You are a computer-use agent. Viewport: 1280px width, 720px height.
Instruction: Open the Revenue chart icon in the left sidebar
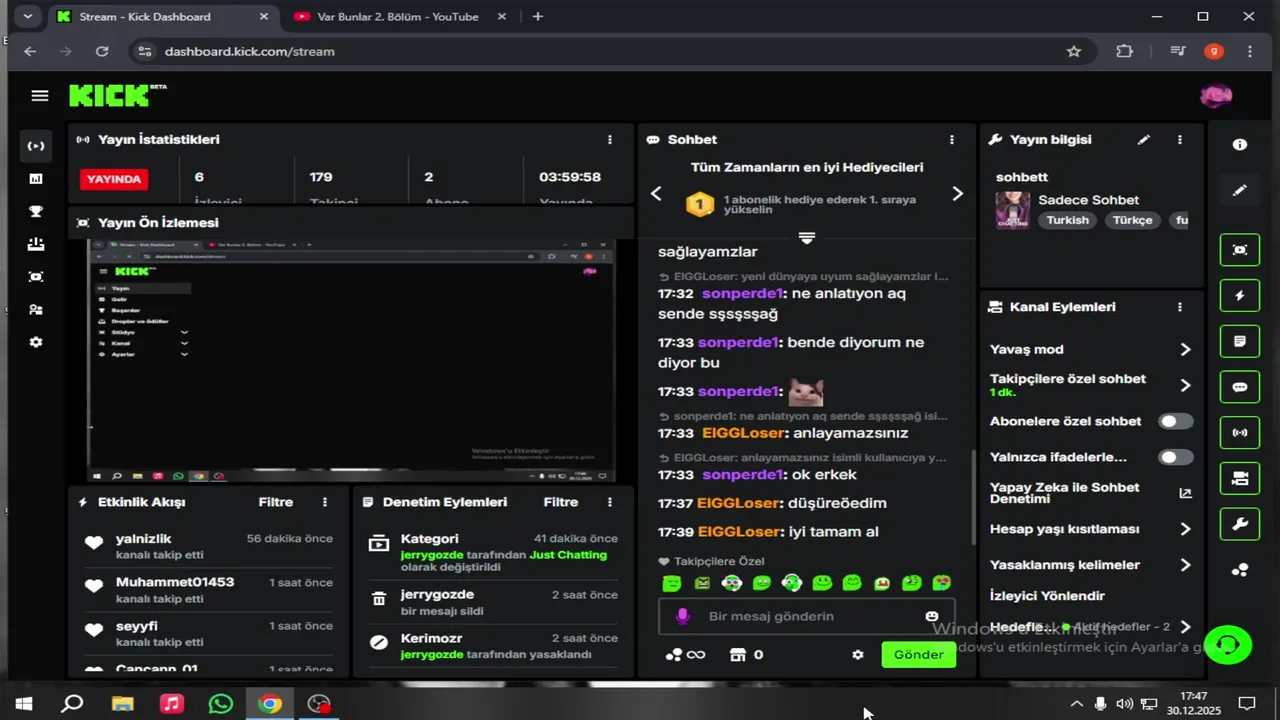point(36,179)
